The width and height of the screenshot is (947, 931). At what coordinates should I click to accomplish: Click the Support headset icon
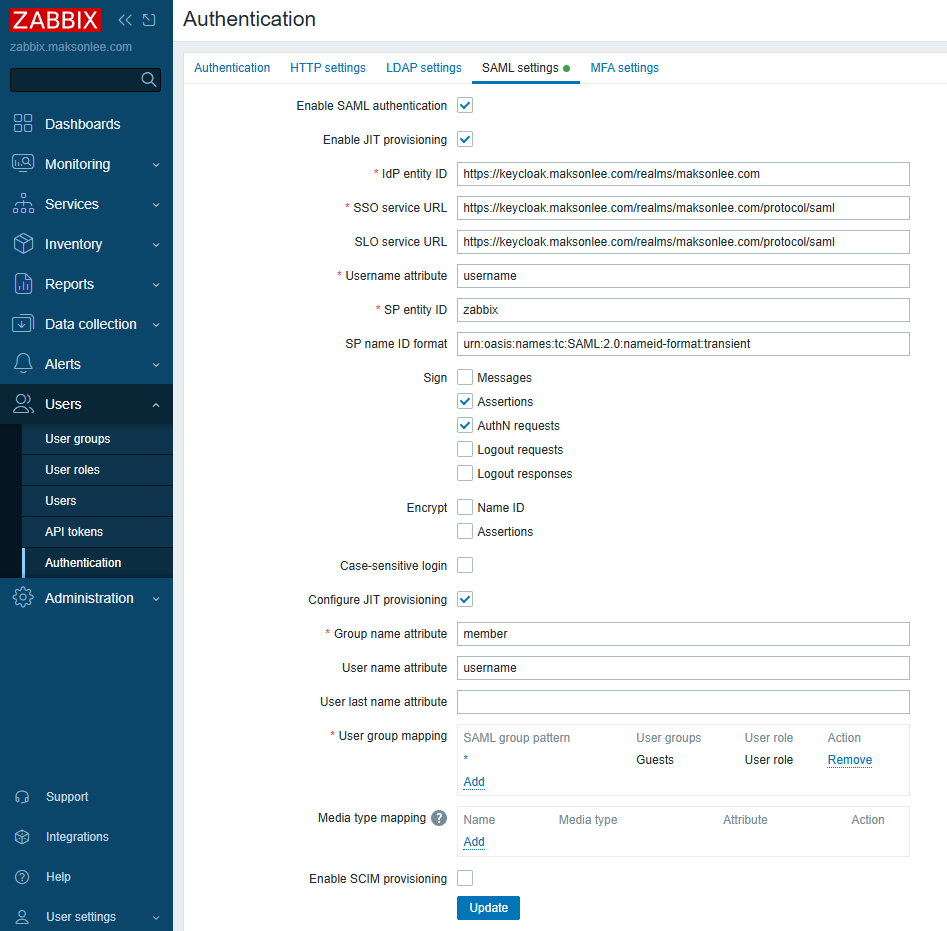click(x=22, y=797)
